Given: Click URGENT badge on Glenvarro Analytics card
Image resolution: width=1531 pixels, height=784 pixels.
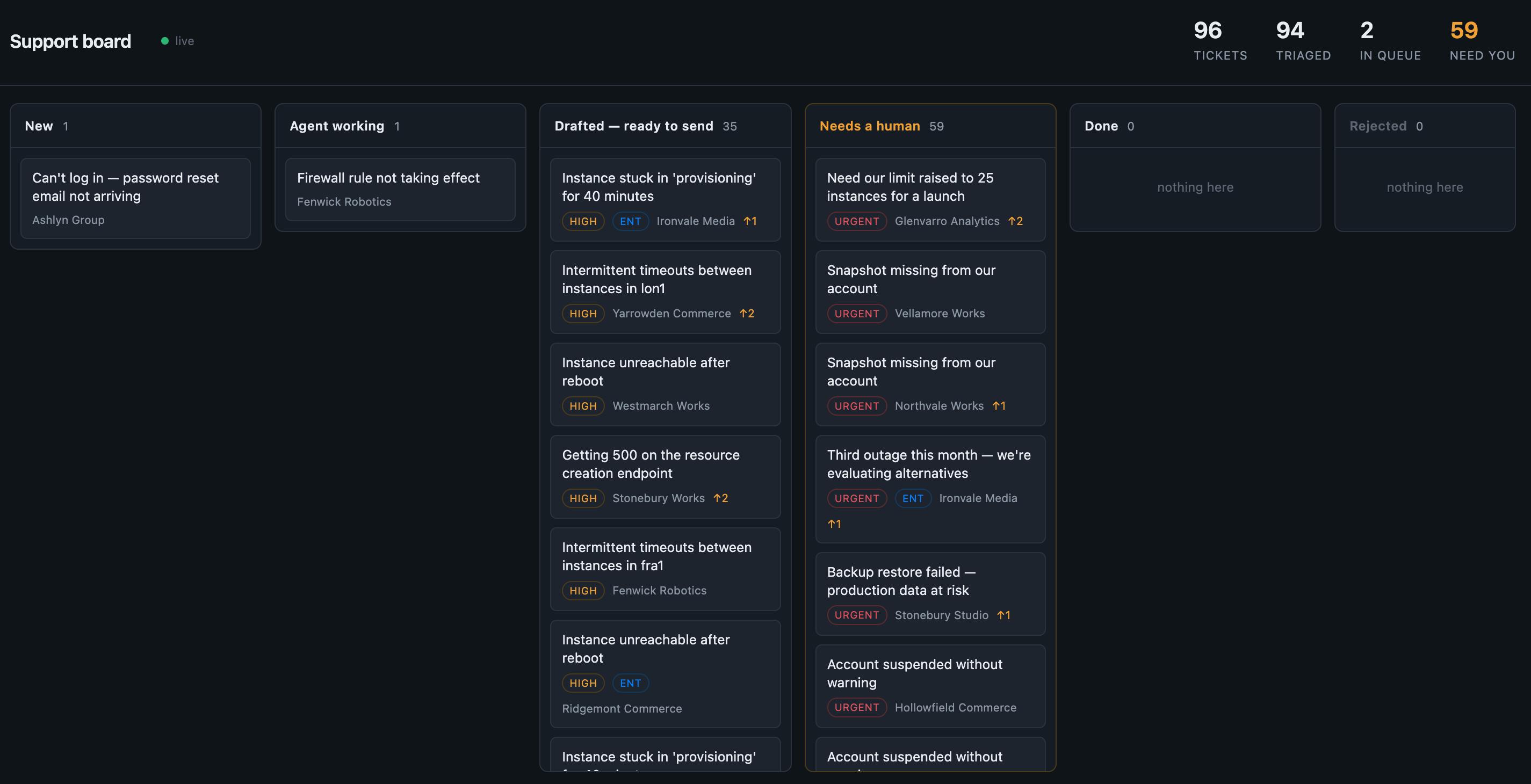Looking at the screenshot, I should (x=856, y=221).
